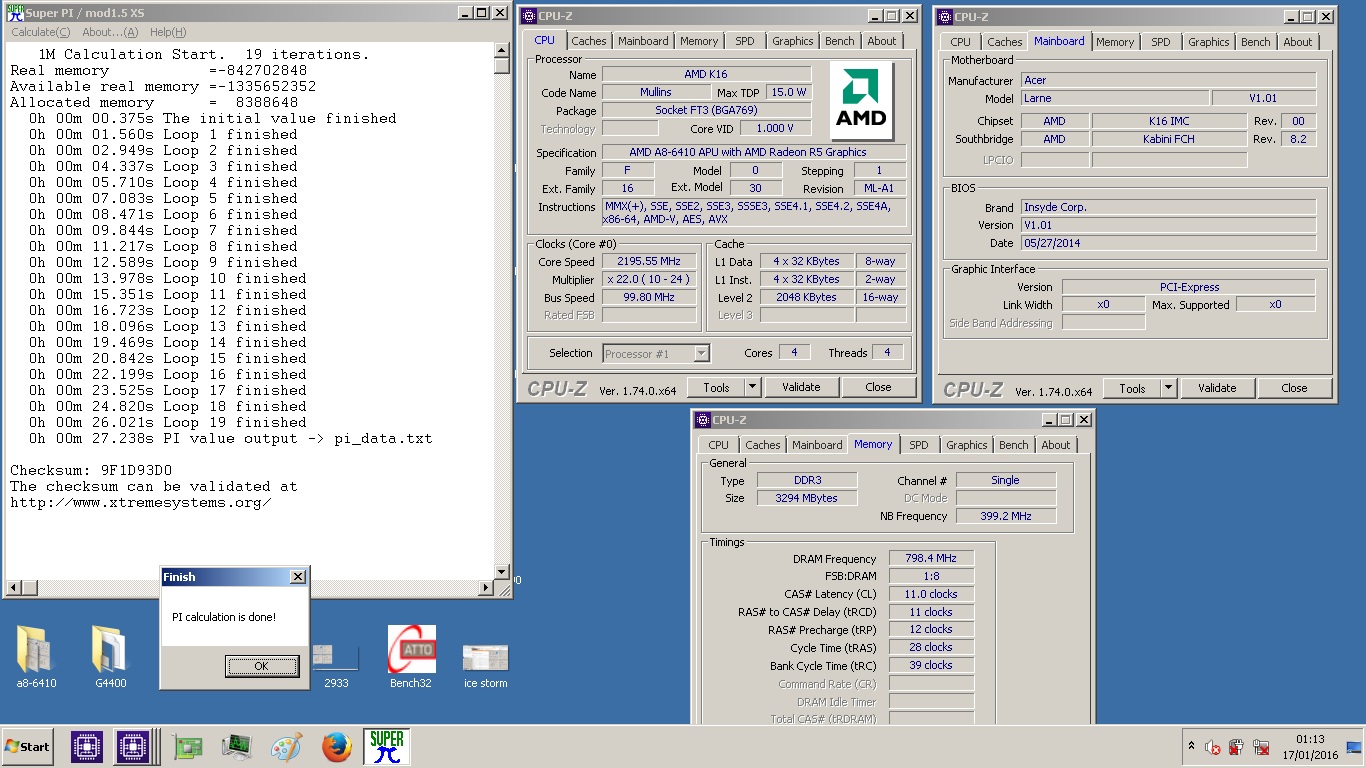Open Super PI About menu
Image resolution: width=1366 pixels, height=768 pixels.
pyautogui.click(x=110, y=33)
